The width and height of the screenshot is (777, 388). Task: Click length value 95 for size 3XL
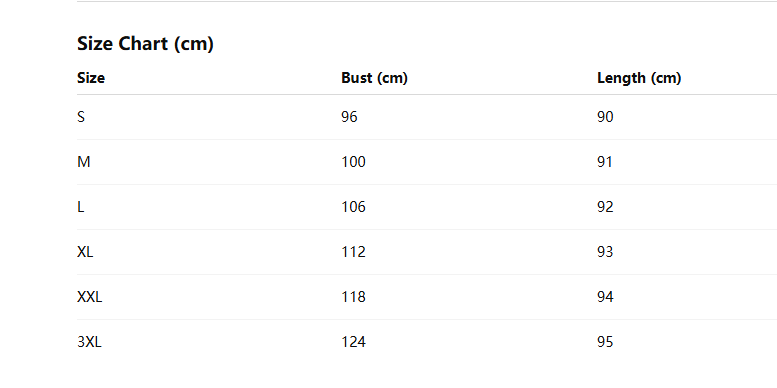605,342
